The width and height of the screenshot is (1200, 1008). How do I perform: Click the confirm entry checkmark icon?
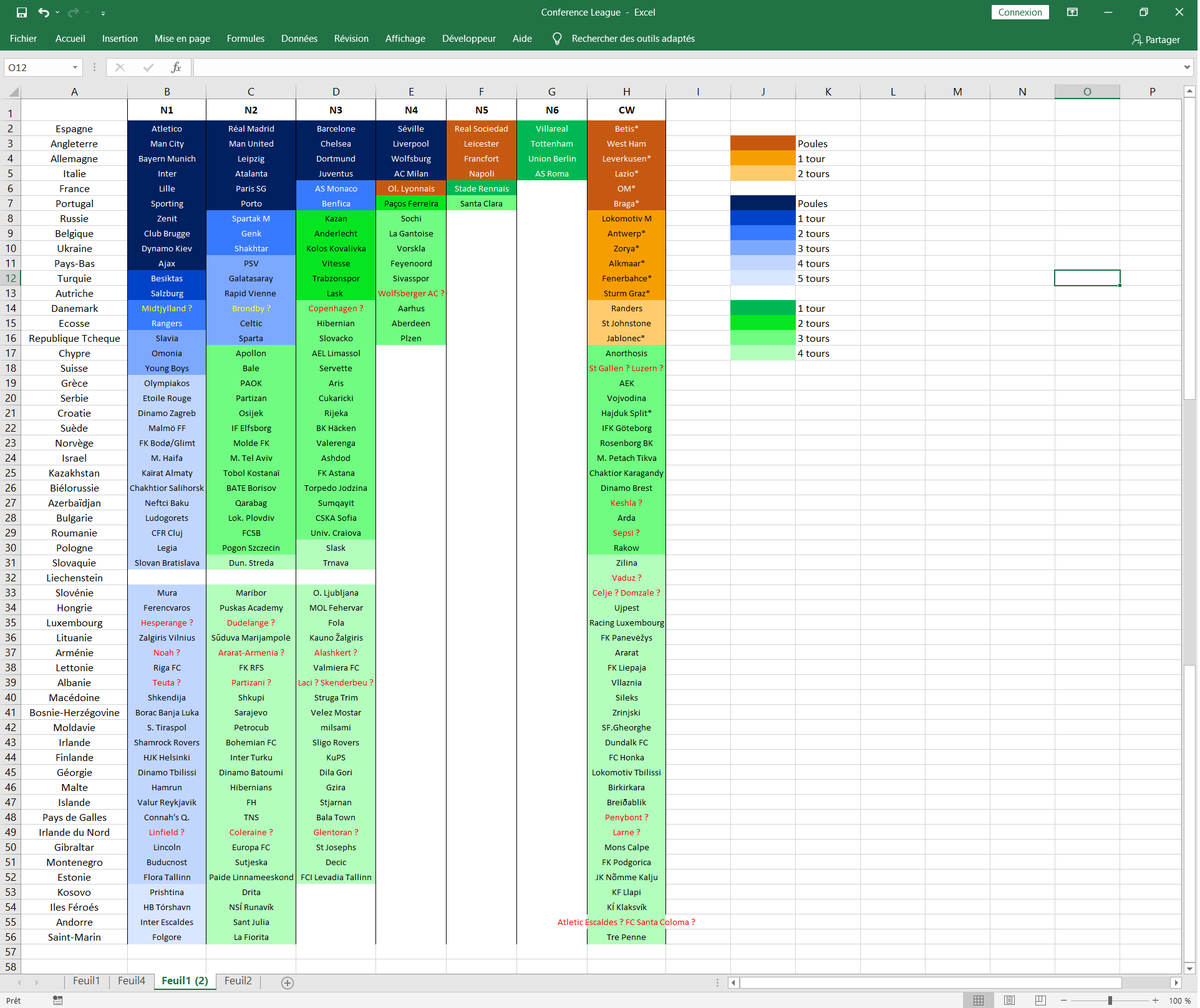click(148, 67)
